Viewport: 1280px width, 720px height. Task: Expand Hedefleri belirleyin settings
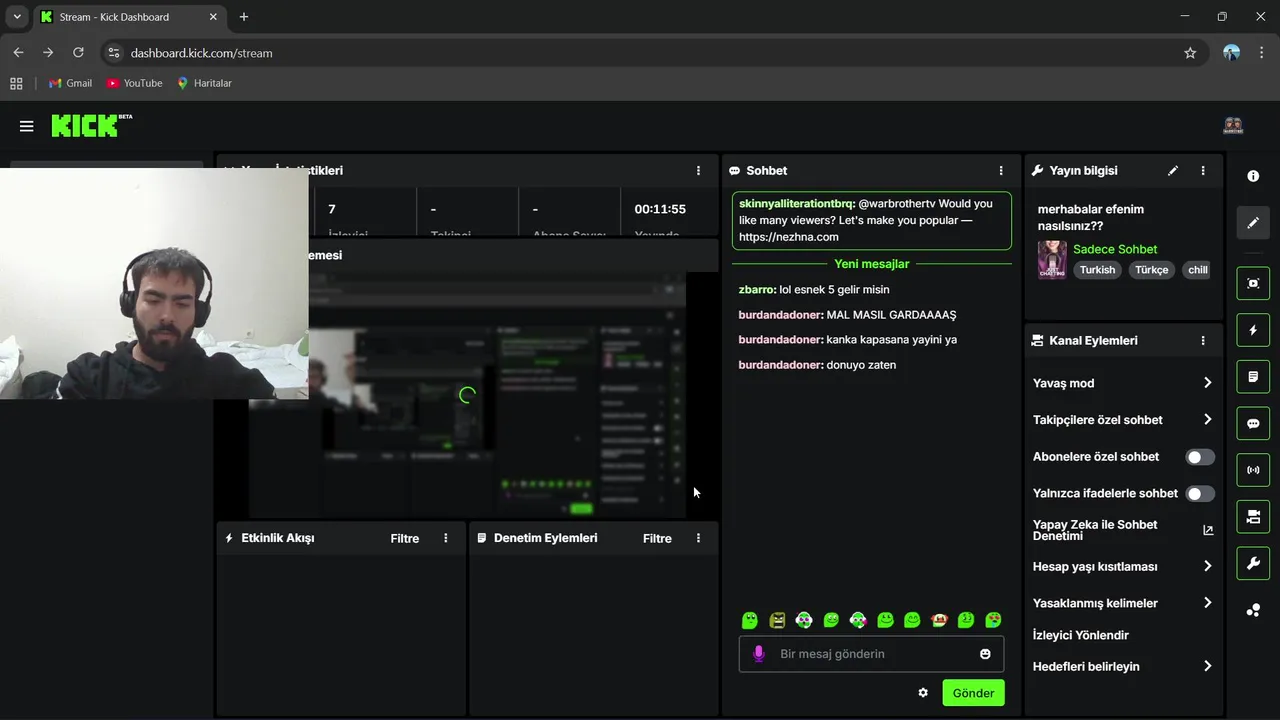[1123, 667]
